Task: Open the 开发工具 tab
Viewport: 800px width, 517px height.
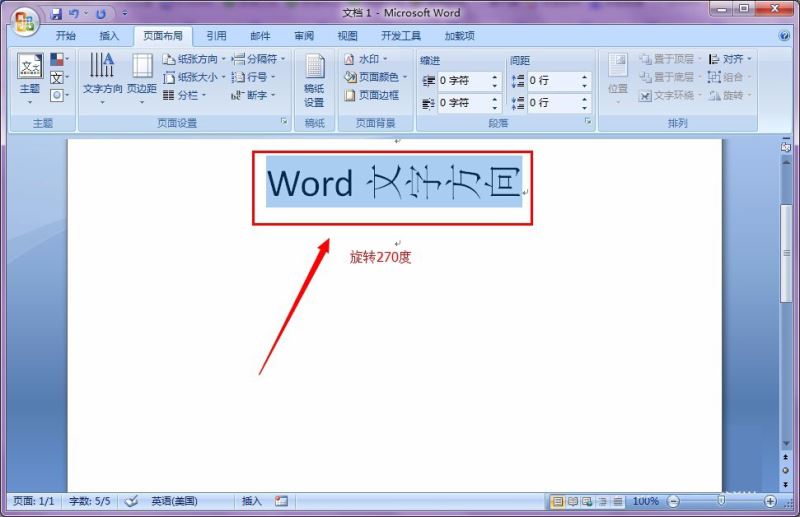Action: click(401, 36)
